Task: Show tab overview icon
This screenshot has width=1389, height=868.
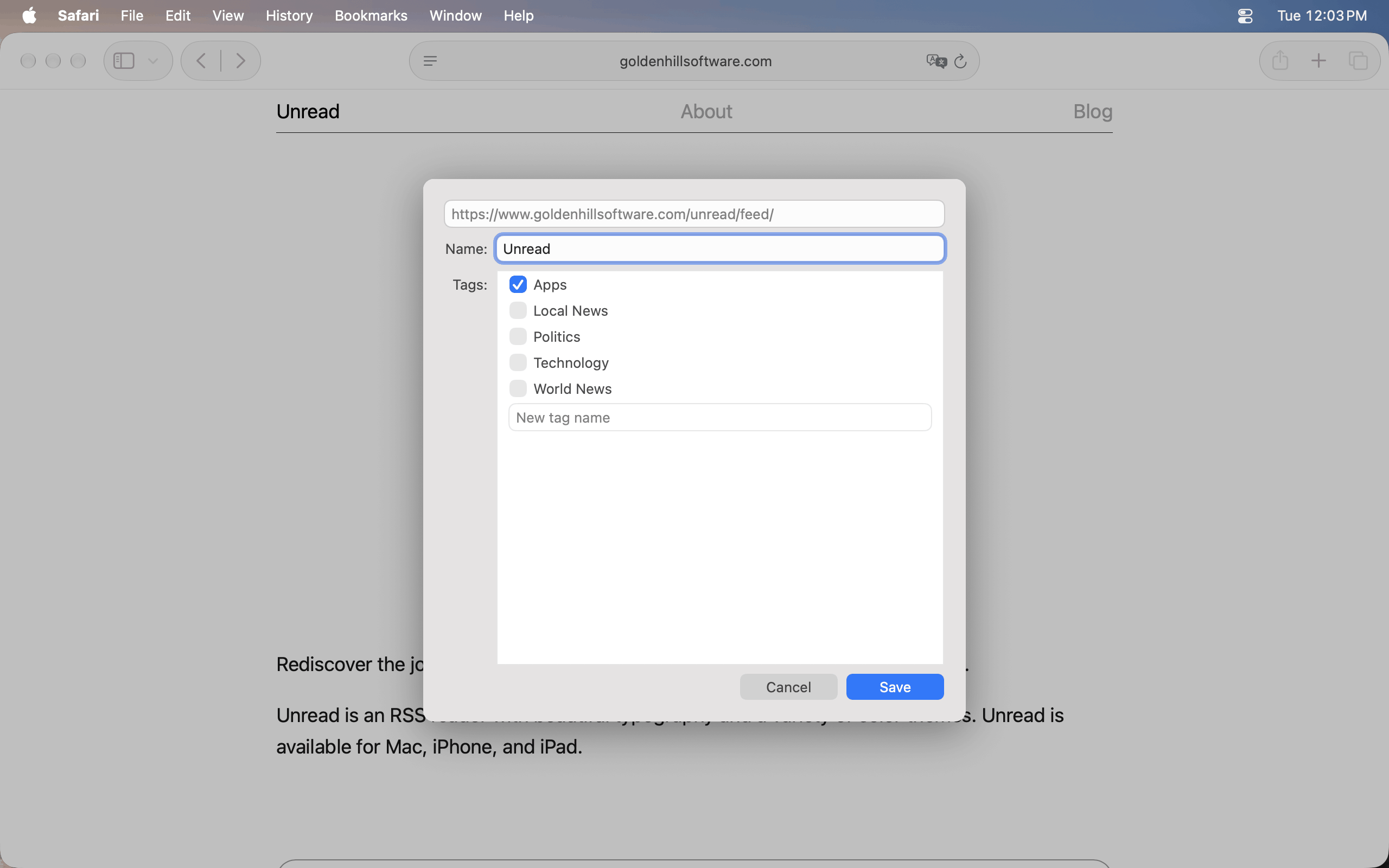Action: click(1358, 60)
